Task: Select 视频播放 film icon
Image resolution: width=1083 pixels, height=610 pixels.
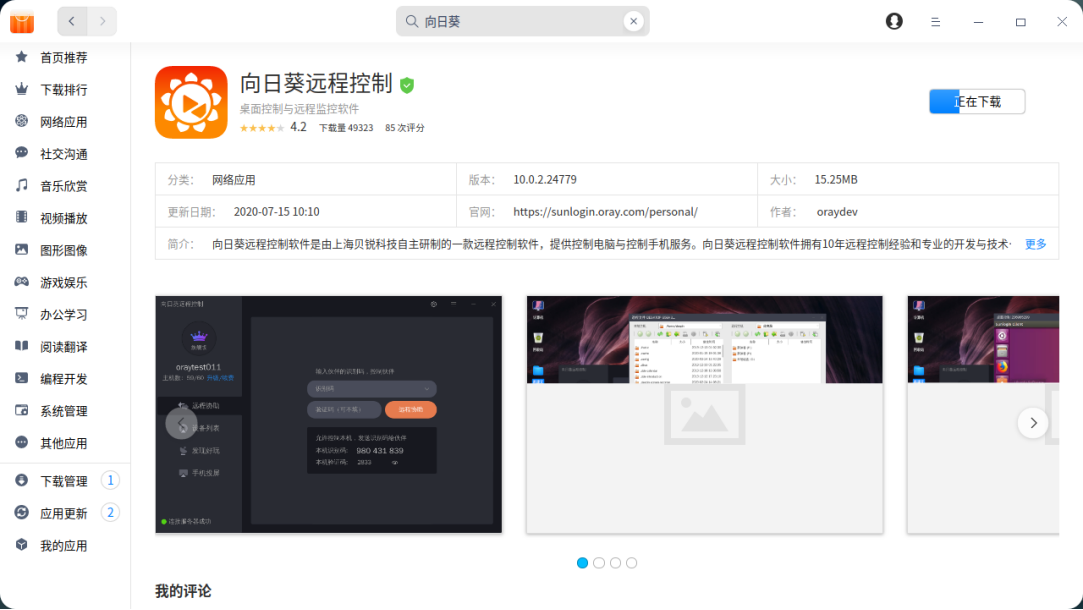Action: [21, 217]
